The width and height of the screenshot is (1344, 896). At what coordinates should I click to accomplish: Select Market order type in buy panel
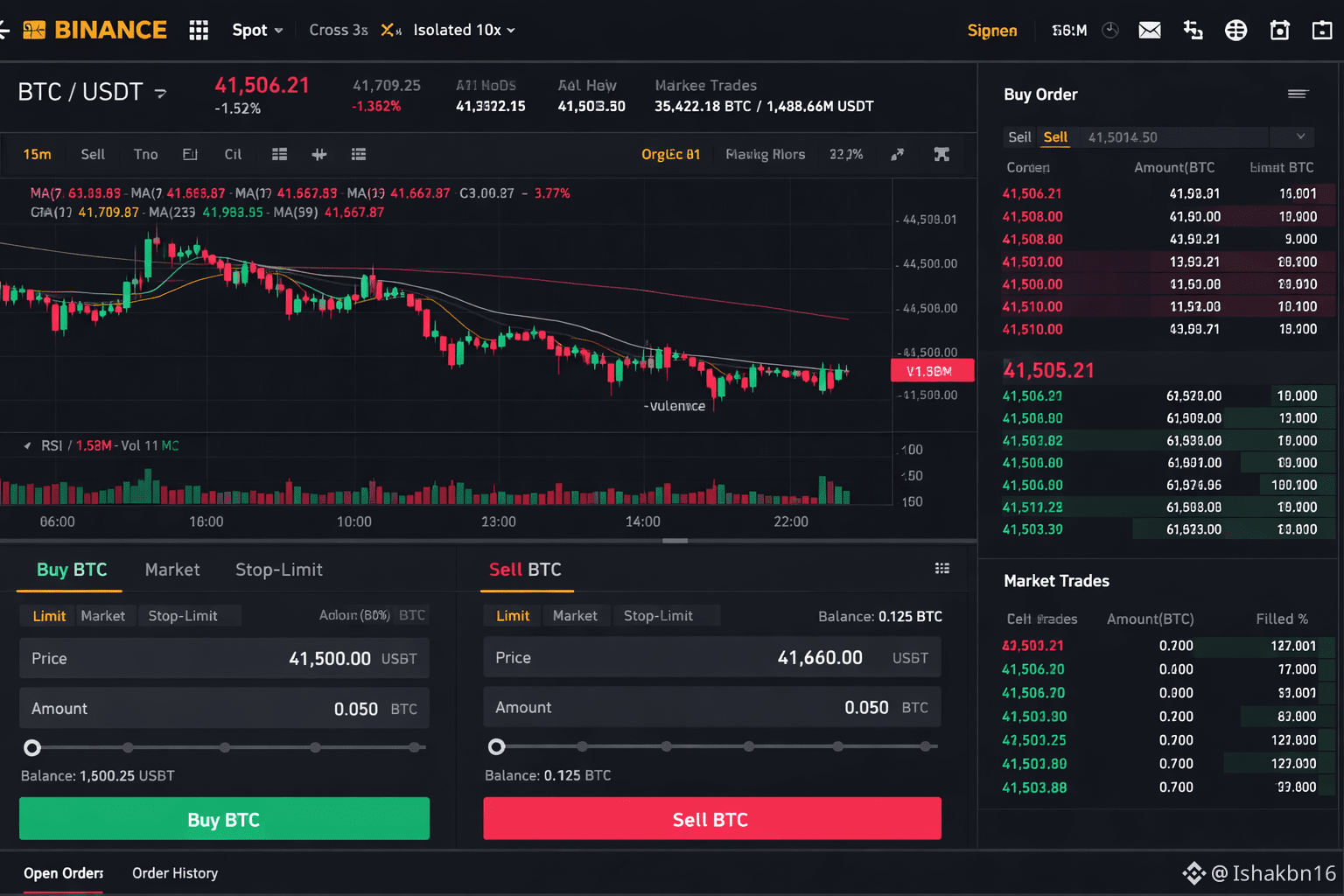point(103,616)
